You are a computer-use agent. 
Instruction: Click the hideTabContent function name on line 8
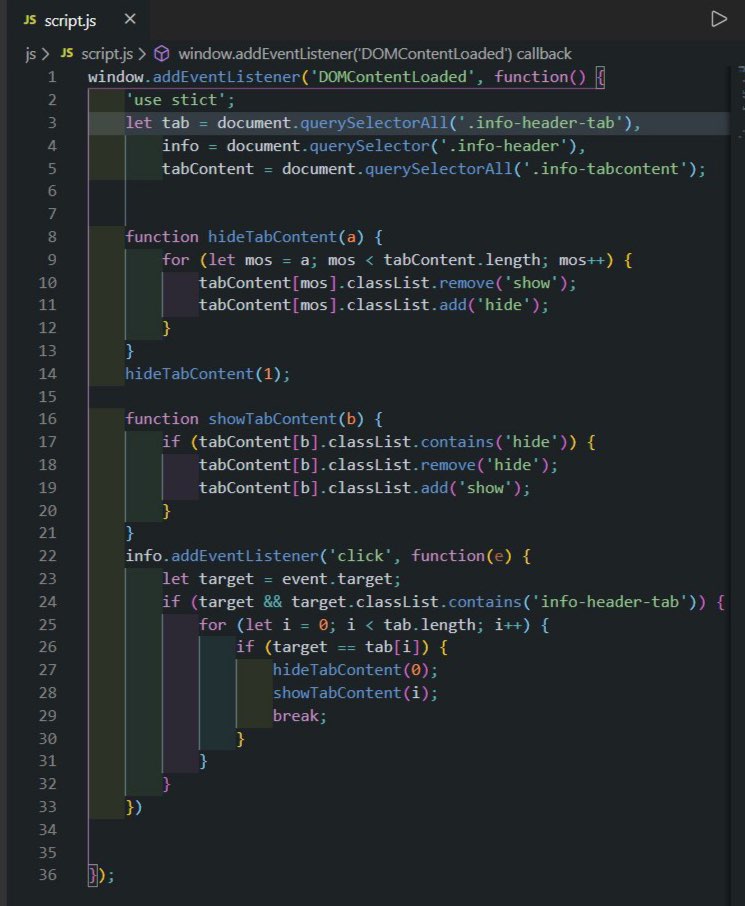[x=272, y=237]
